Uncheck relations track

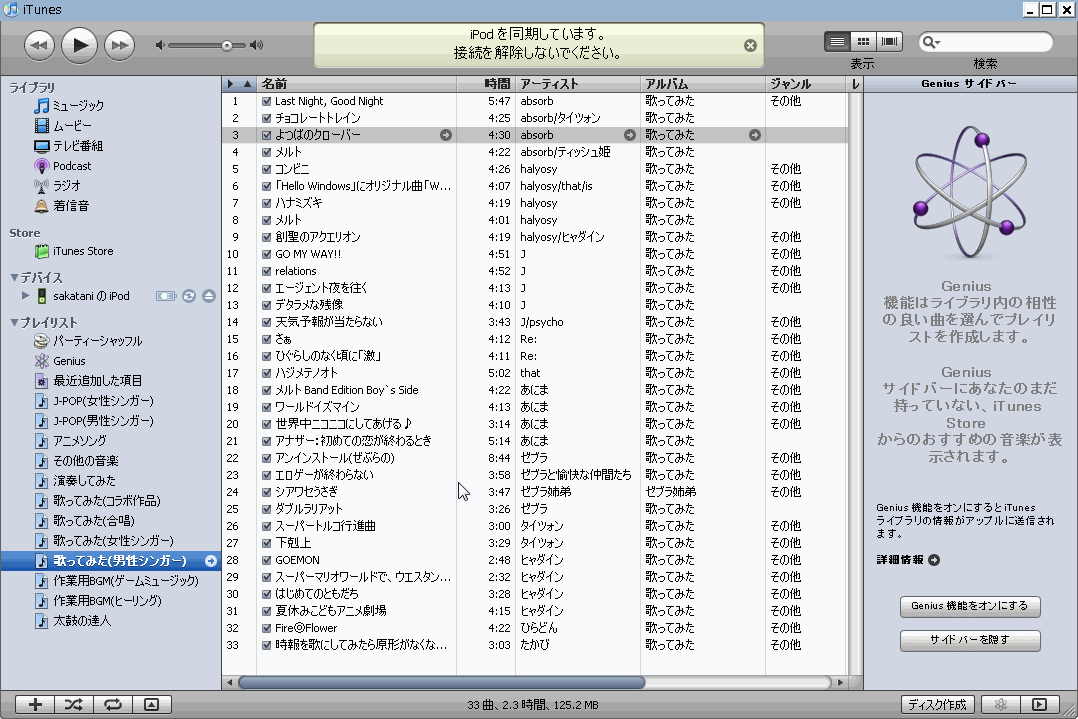[266, 272]
